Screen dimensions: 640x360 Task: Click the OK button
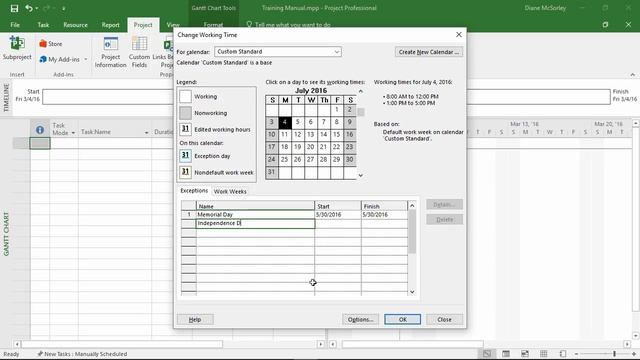(x=402, y=320)
